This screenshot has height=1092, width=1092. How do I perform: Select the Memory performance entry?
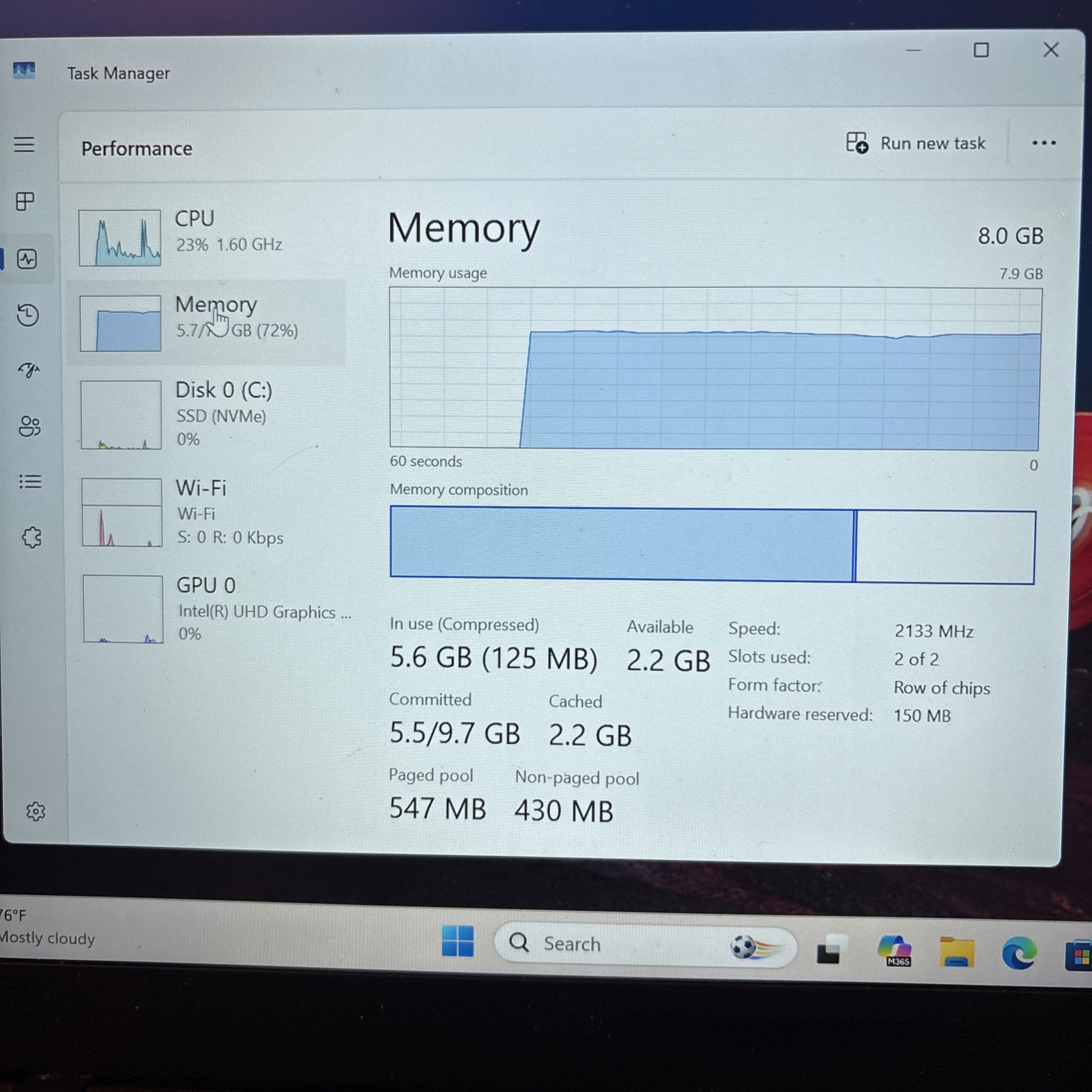coord(207,322)
